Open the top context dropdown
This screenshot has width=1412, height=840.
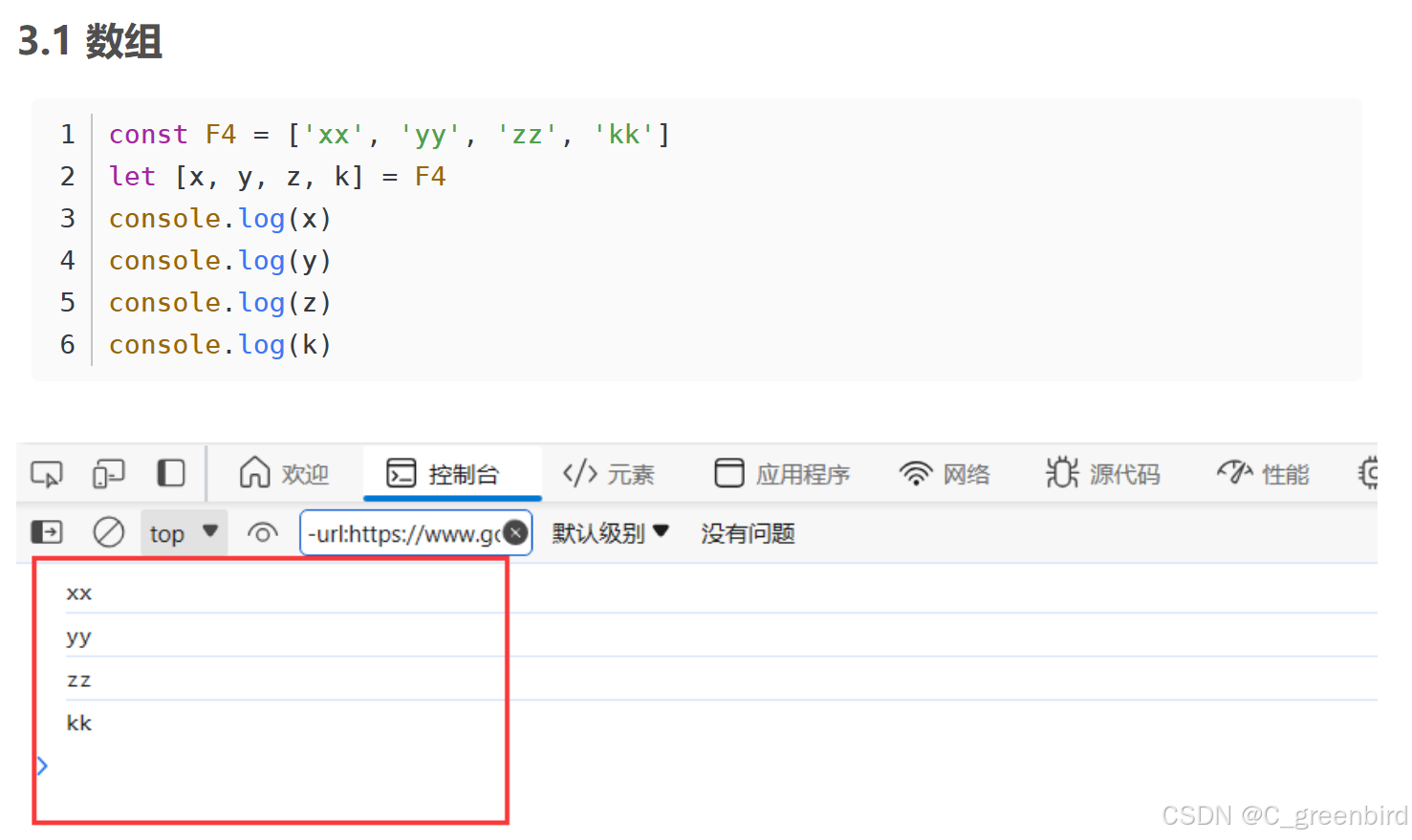tap(185, 533)
